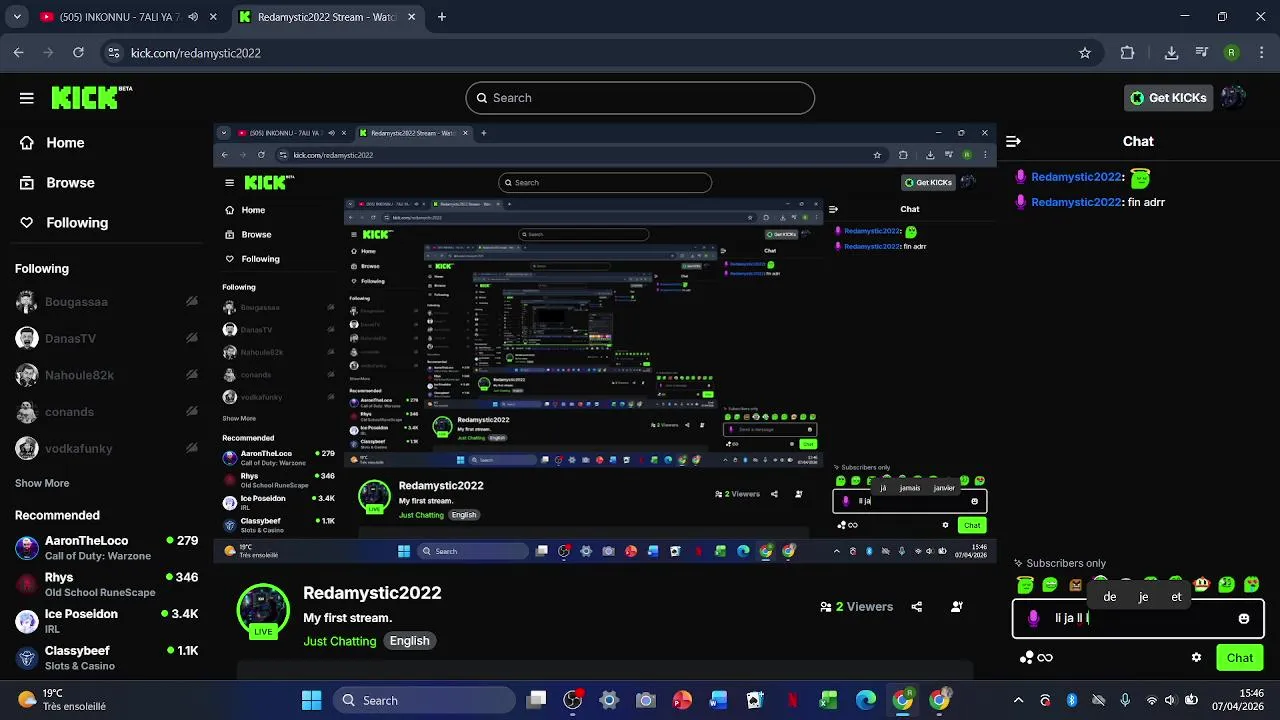Open a new browser tab
The width and height of the screenshot is (1280, 720).
(x=442, y=17)
